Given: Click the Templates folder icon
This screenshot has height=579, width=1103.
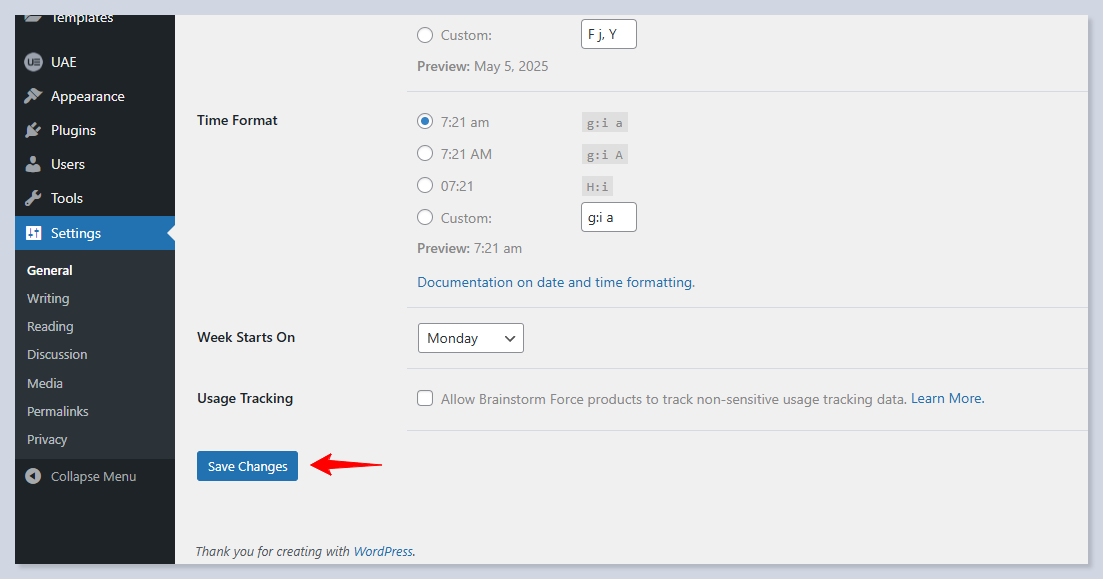Looking at the screenshot, I should click(33, 17).
